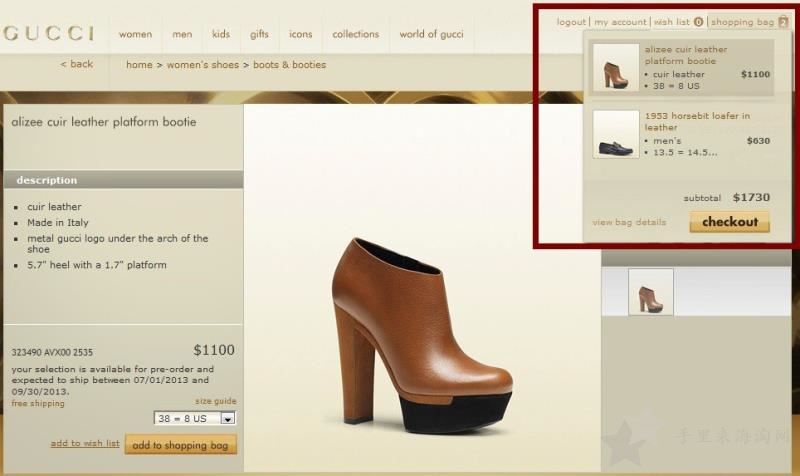Open the icons menu
This screenshot has width=800, height=476.
point(301,34)
